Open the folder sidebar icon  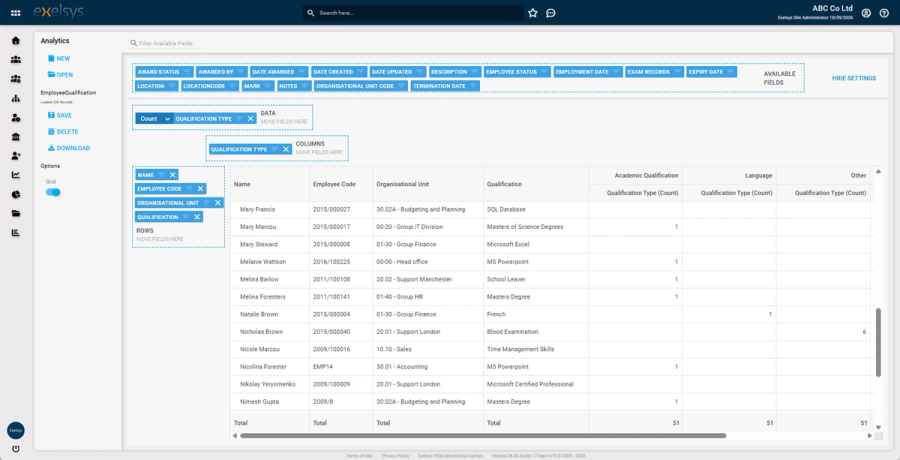coord(15,214)
